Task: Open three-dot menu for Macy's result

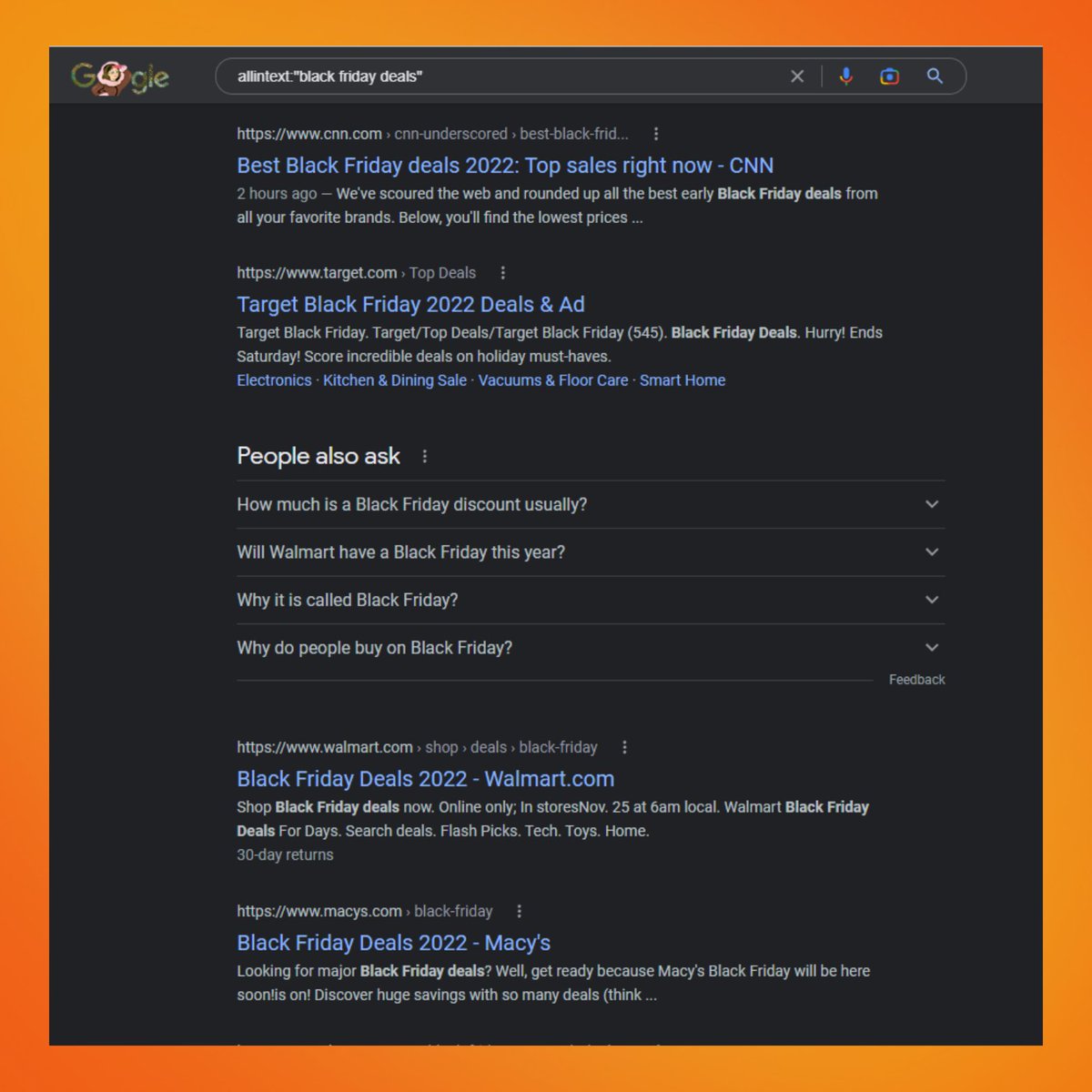Action: (519, 911)
